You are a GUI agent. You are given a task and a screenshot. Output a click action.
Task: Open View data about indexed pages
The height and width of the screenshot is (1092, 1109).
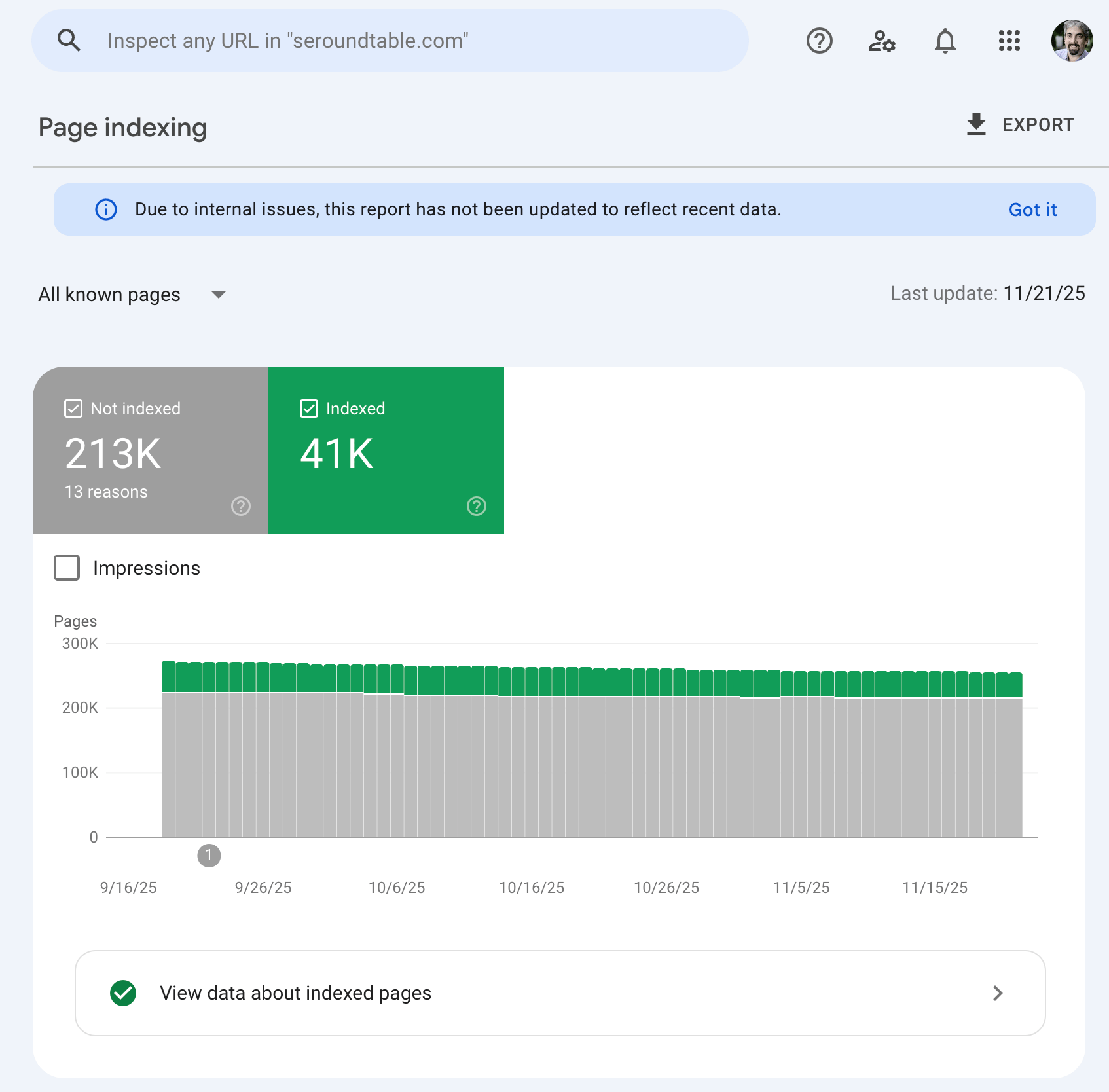tap(296, 993)
